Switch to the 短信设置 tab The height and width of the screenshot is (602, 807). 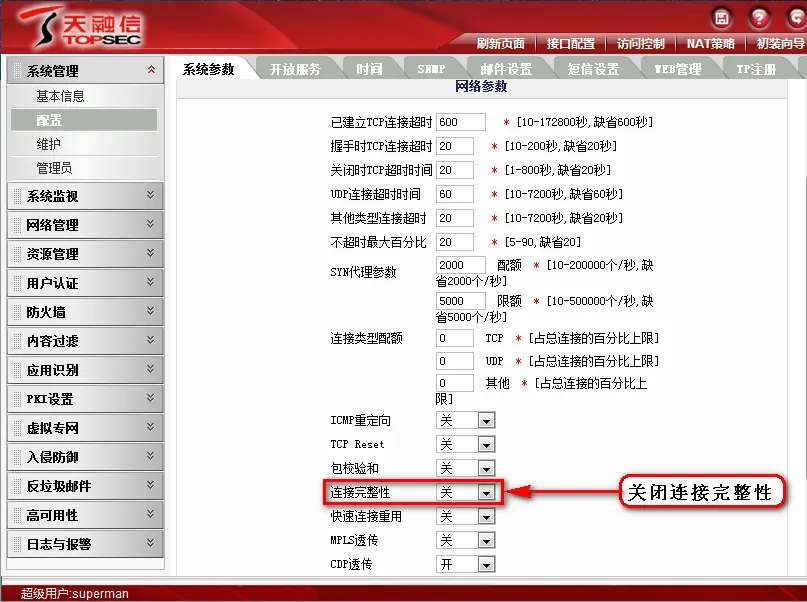(x=593, y=69)
